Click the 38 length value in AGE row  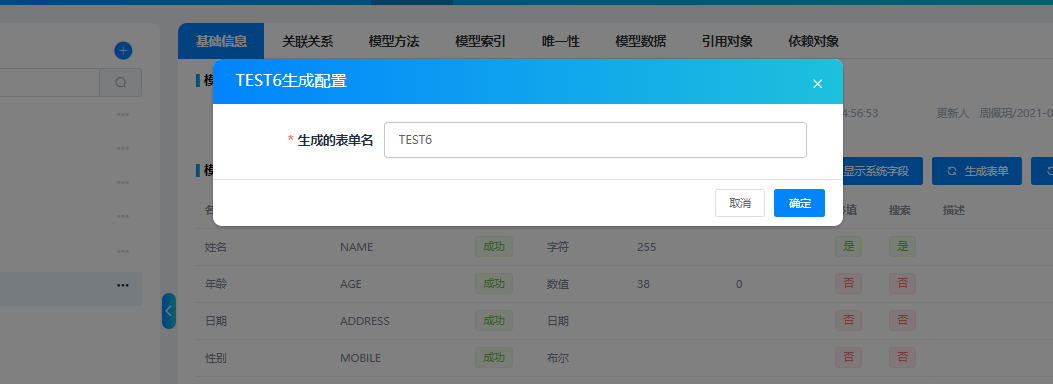tap(643, 284)
